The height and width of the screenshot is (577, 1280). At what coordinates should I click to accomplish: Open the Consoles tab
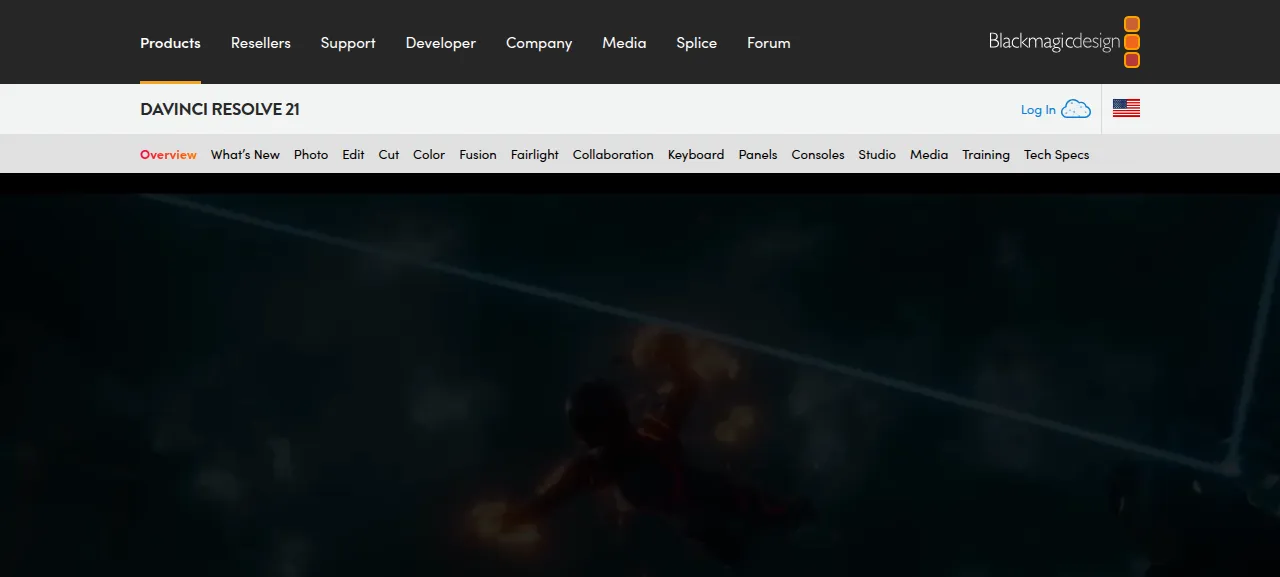818,154
